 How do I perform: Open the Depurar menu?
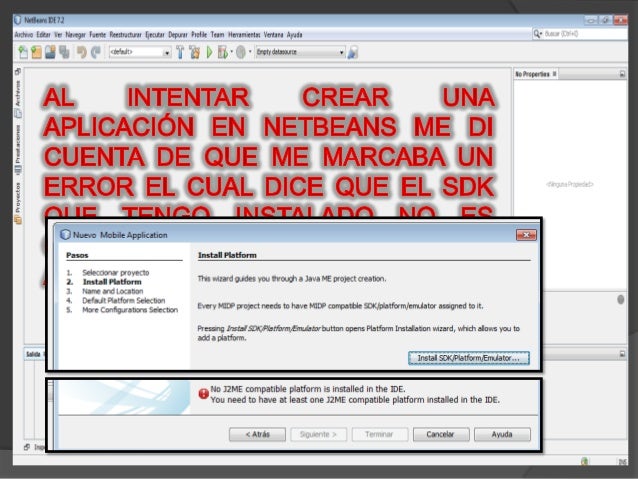click(x=178, y=35)
